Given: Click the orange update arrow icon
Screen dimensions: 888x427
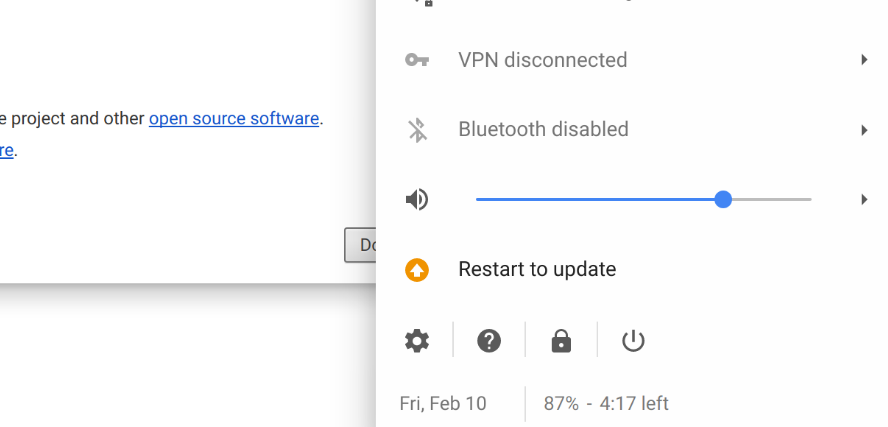Looking at the screenshot, I should click(x=417, y=270).
